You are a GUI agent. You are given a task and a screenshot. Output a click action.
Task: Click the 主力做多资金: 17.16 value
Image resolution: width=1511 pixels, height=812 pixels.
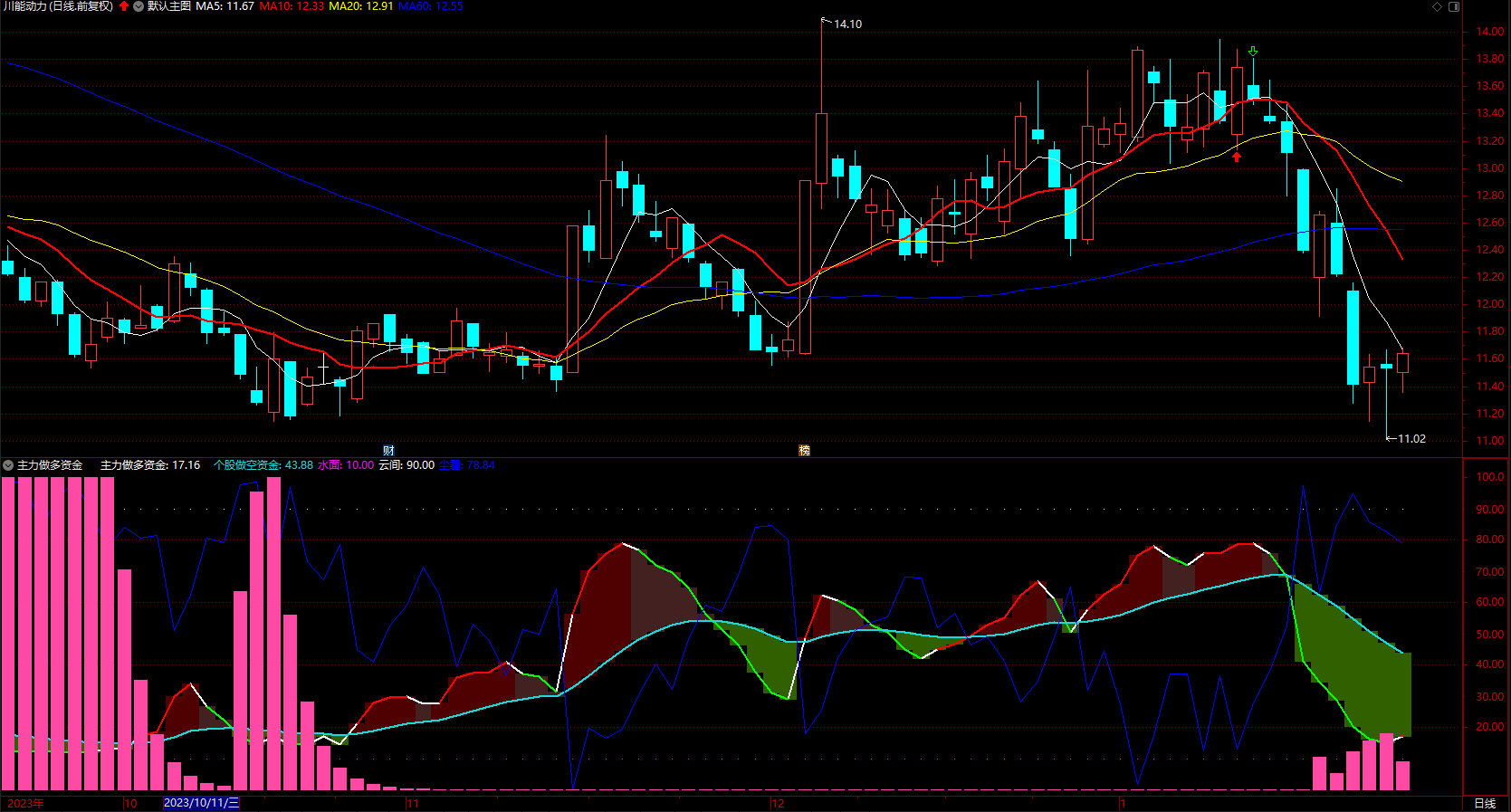(150, 465)
